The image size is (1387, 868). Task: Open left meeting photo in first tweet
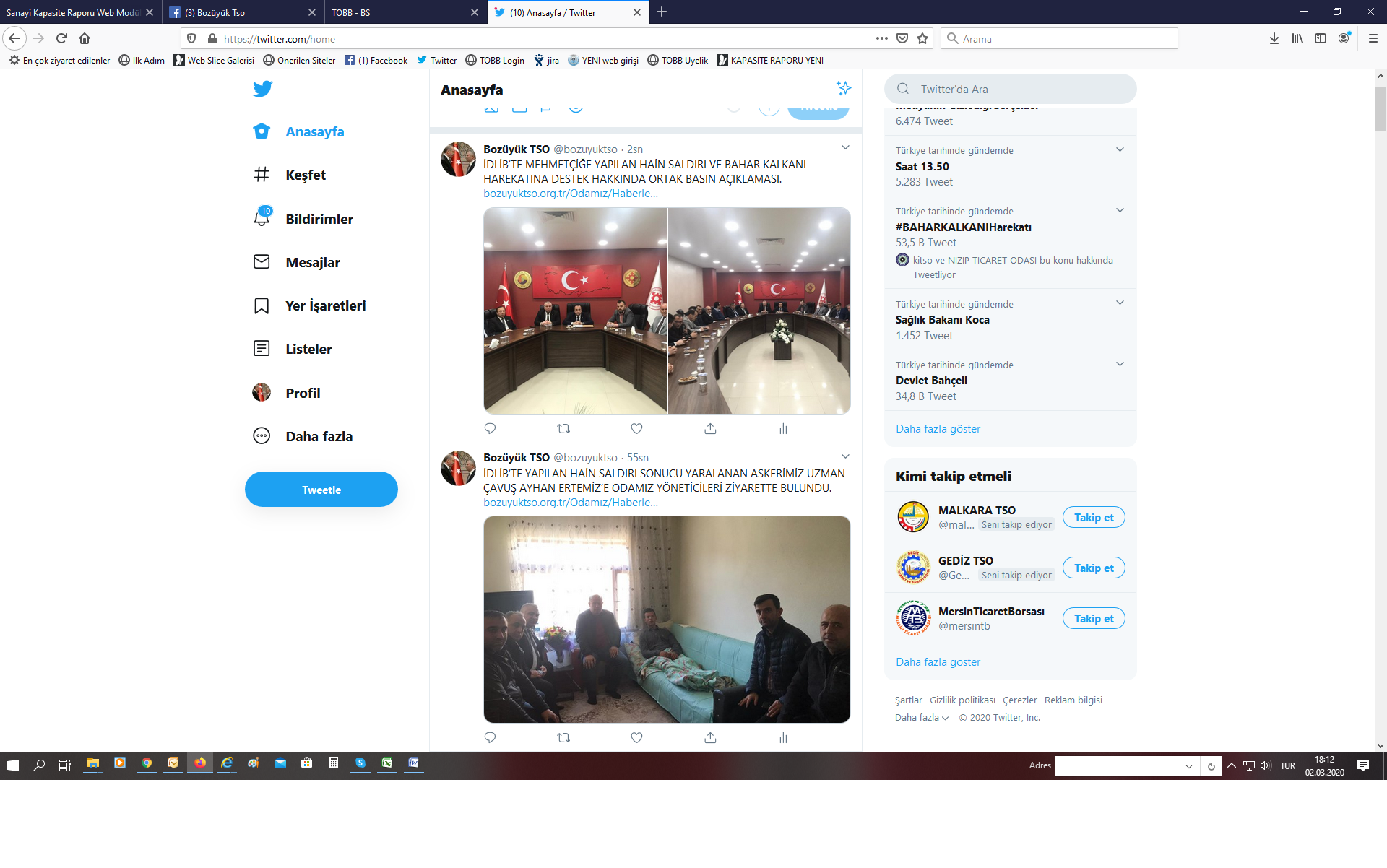tap(575, 311)
